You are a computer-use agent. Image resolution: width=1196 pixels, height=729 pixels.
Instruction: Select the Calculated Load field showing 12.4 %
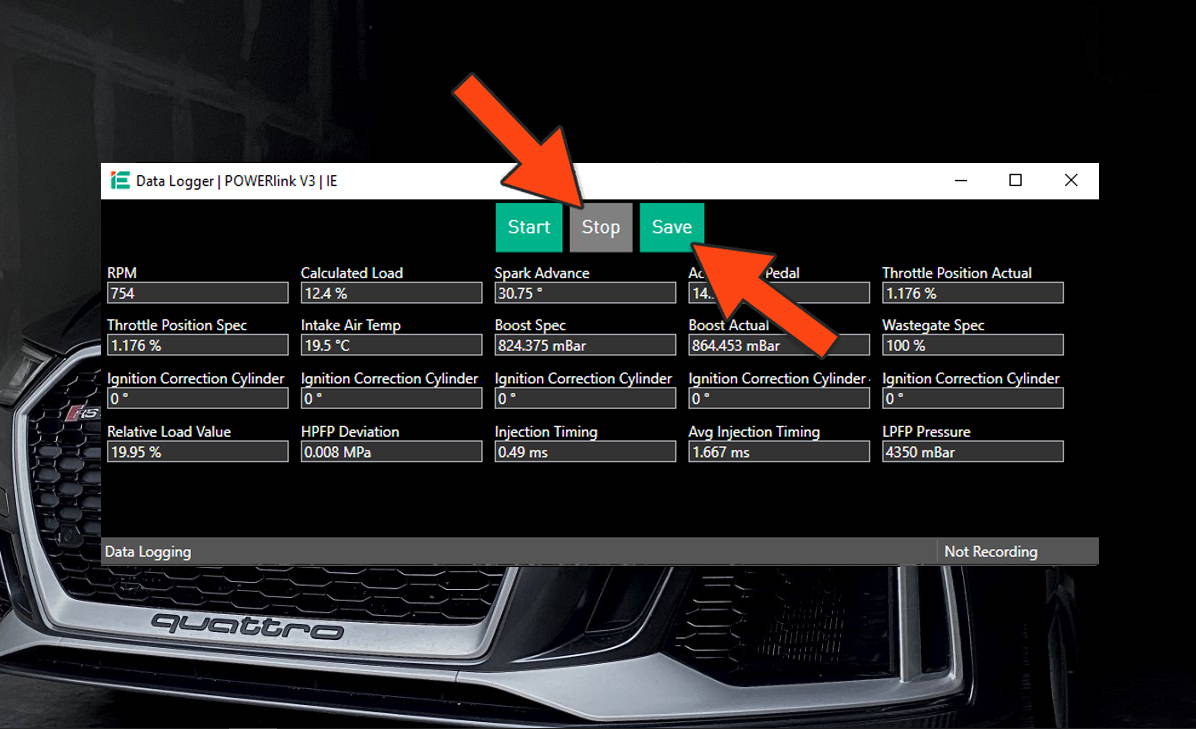[391, 293]
